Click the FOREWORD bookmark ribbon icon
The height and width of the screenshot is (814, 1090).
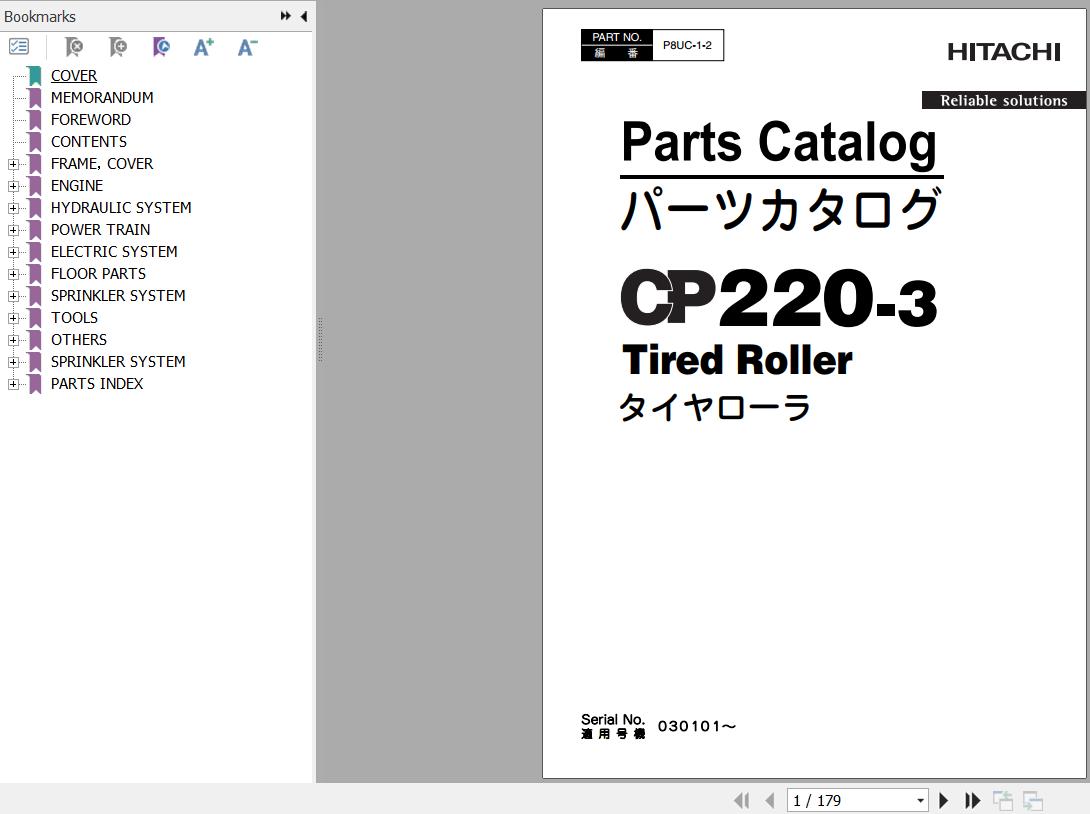pyautogui.click(x=35, y=120)
